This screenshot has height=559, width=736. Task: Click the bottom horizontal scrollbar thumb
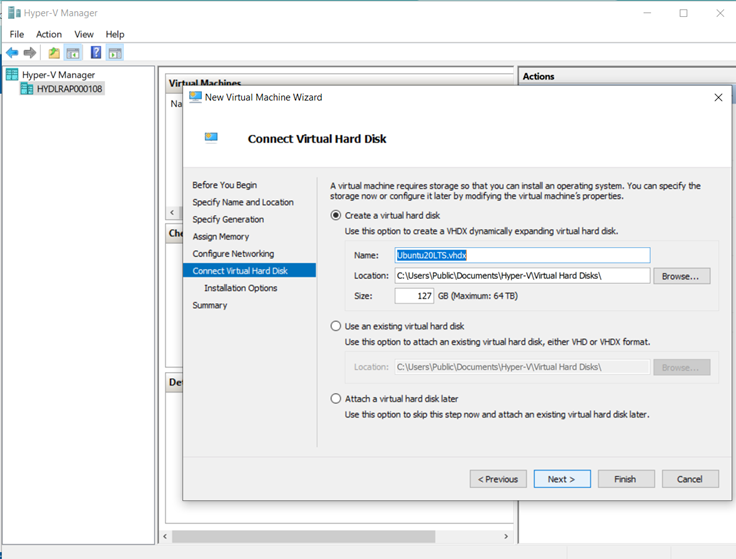(x=303, y=536)
